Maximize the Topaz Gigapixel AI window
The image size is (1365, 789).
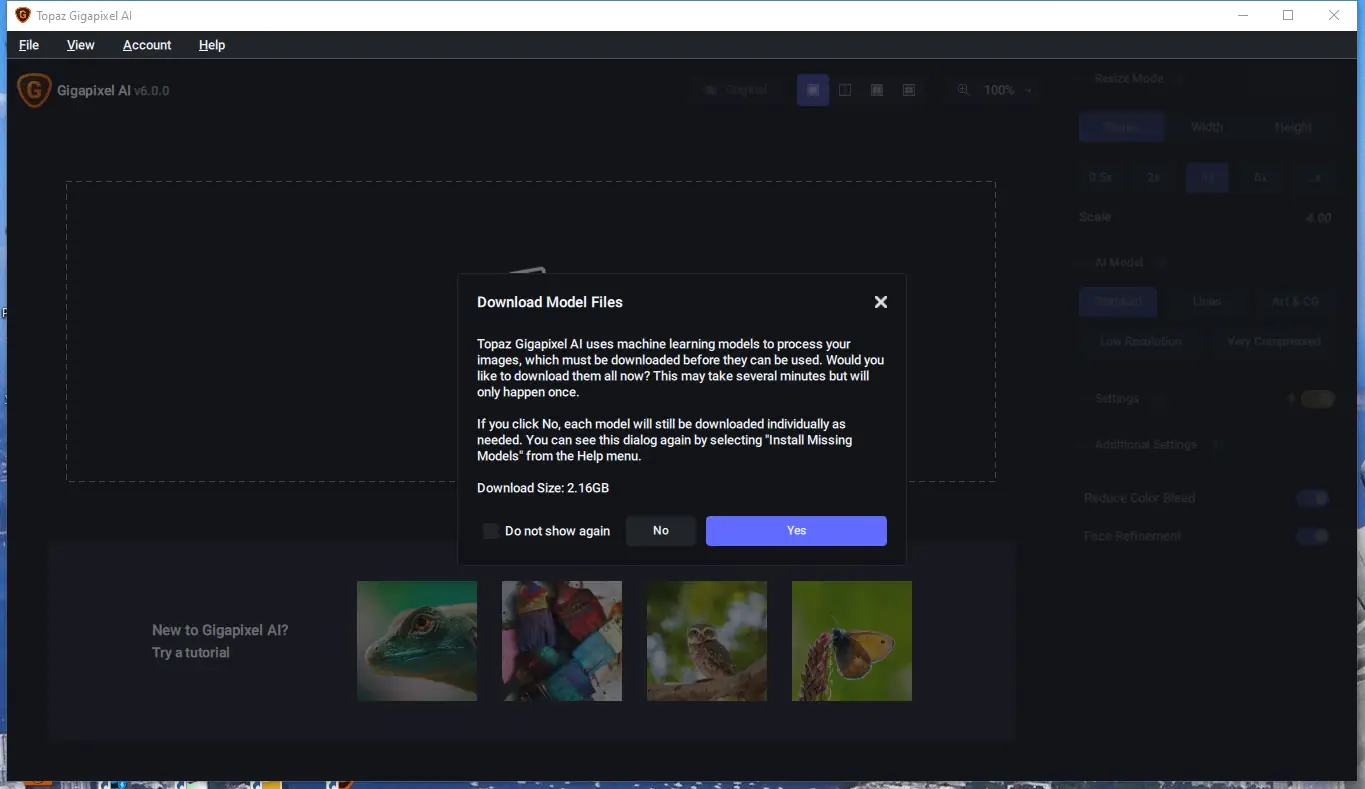(x=1288, y=15)
